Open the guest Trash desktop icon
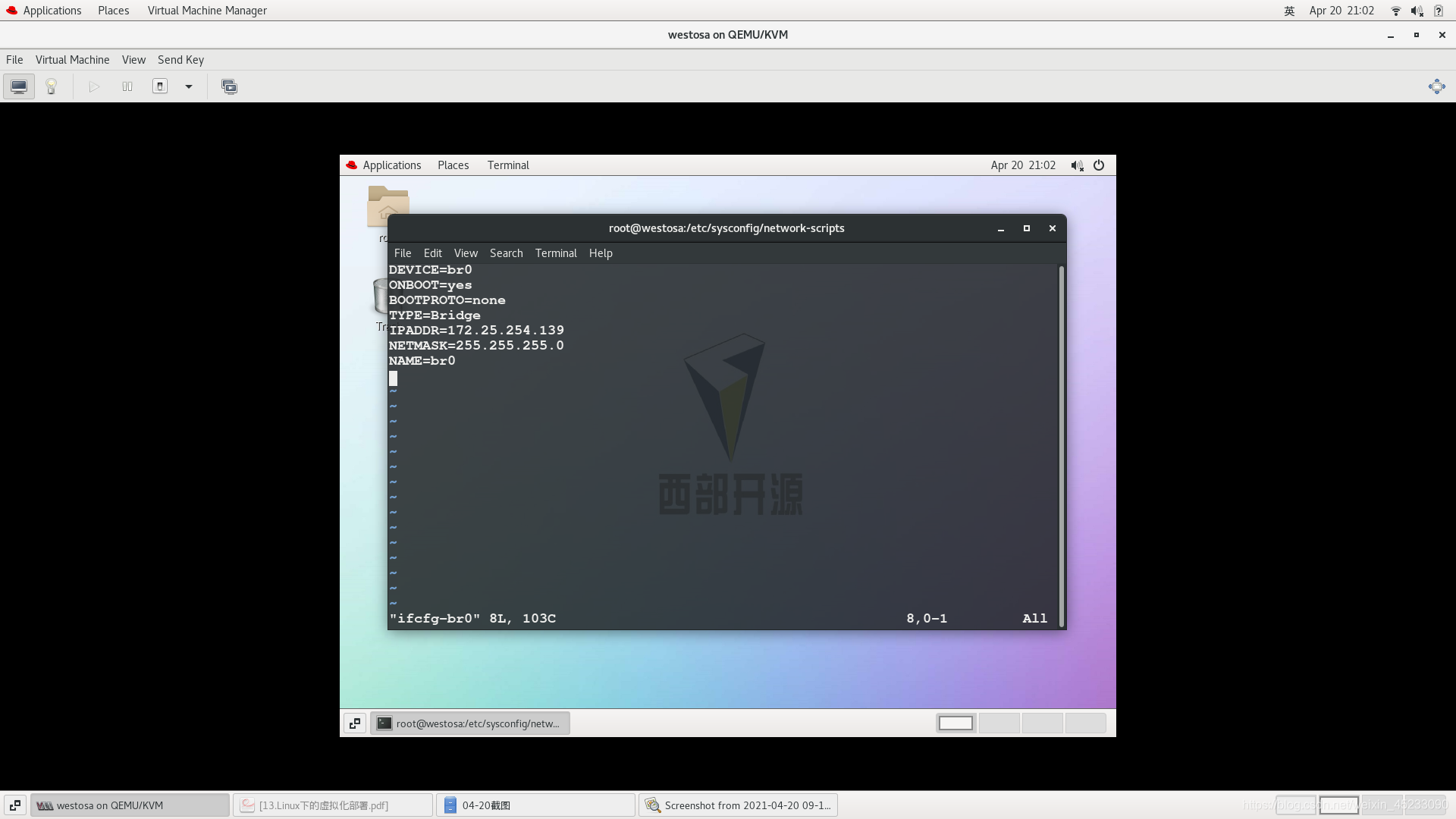This screenshot has width=1456, height=819. (x=380, y=297)
